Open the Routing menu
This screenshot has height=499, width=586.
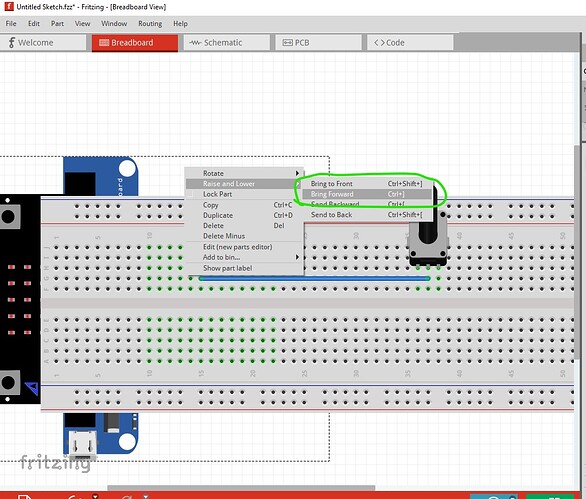150,24
